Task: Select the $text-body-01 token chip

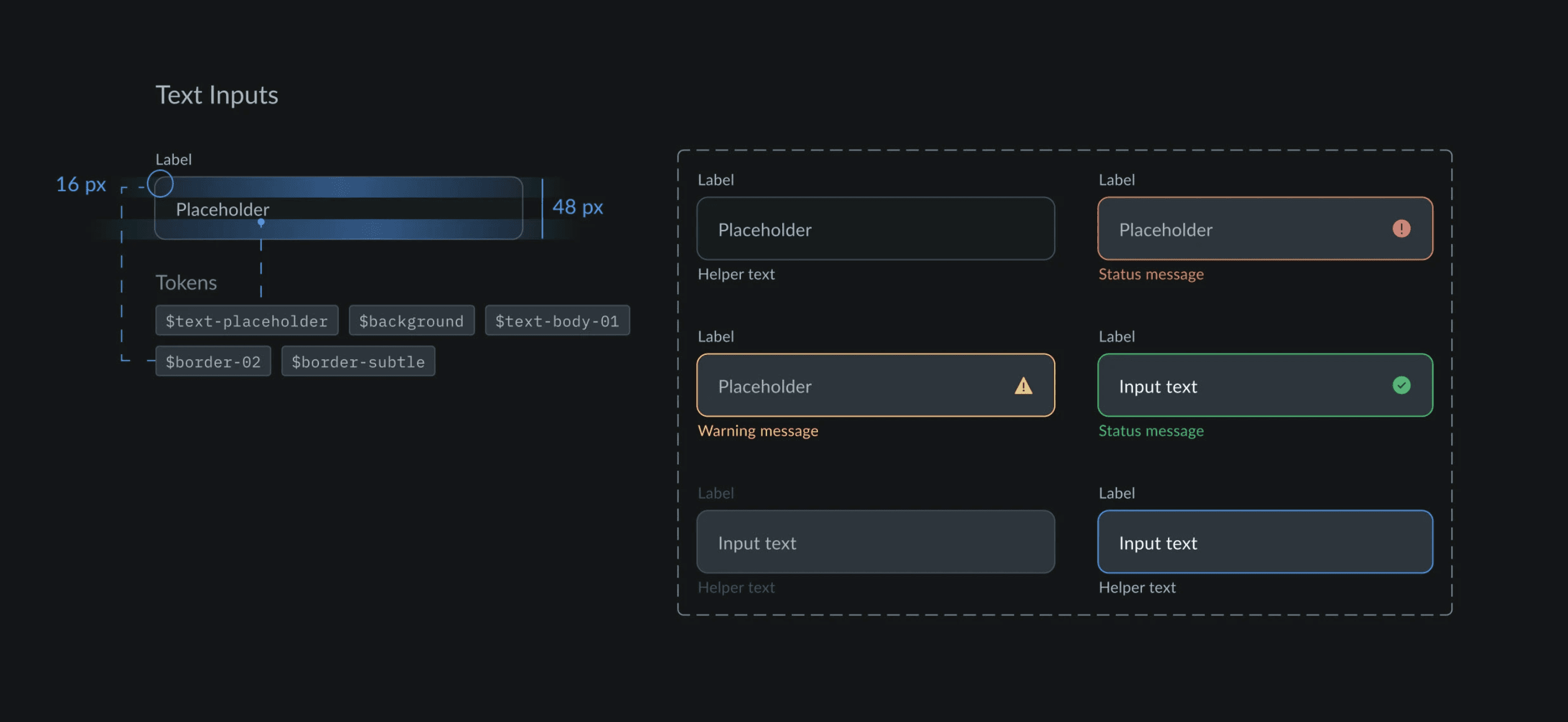Action: tap(556, 320)
